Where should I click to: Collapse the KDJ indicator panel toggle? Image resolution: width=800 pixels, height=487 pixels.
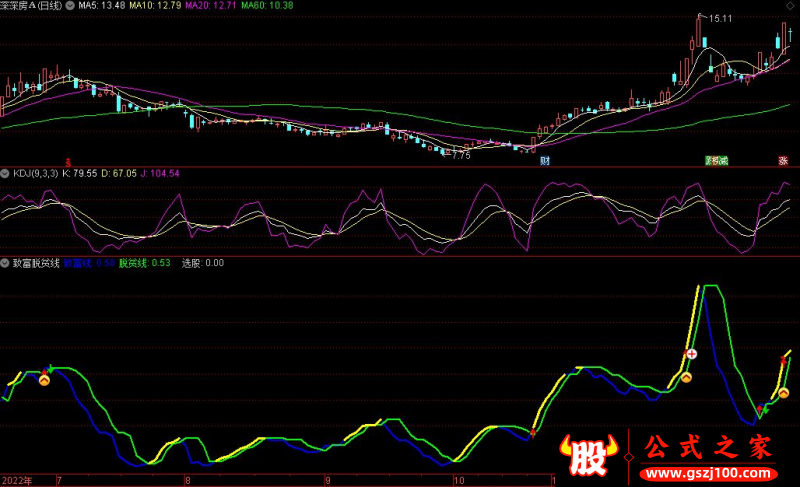[x=6, y=173]
